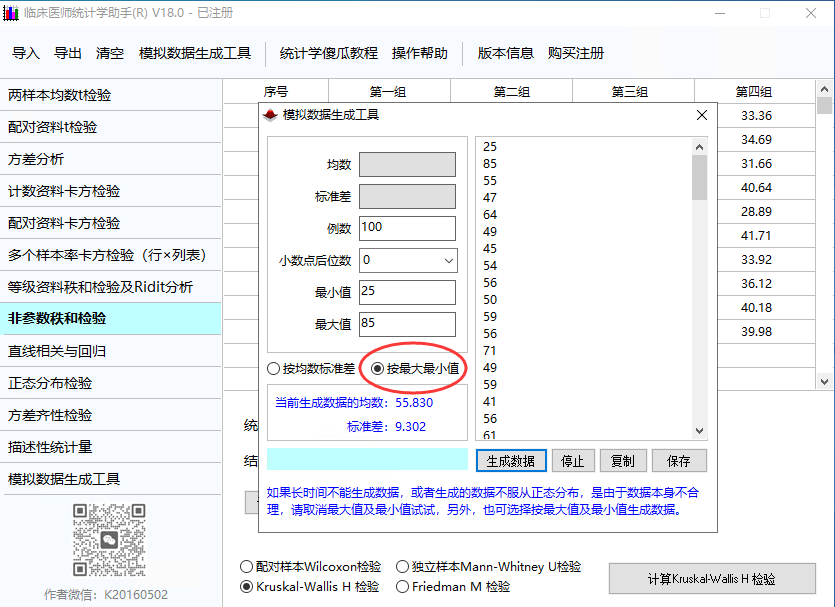835x607 pixels.
Task: Click the cell containing 28.89
Action: coord(756,211)
